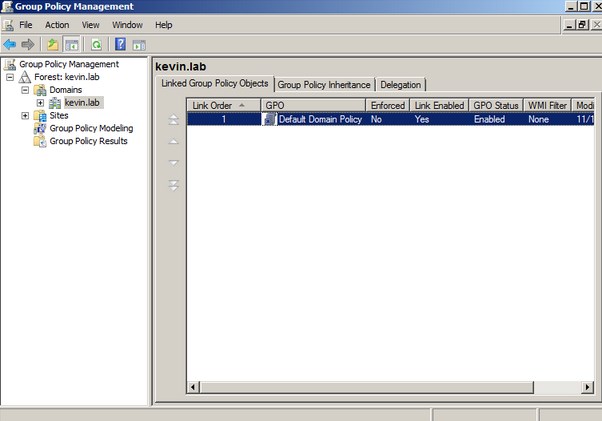Move link down with single down arrow

(174, 163)
